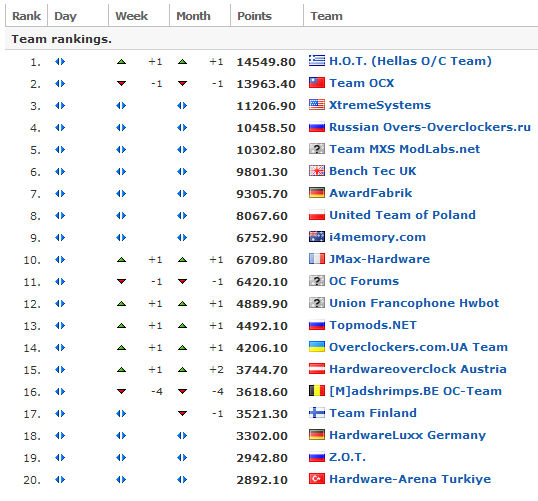The height and width of the screenshot is (501, 538).
Task: Click the Russian flag beside Russian Overs-Overclockers.ru
Action: coord(317,128)
